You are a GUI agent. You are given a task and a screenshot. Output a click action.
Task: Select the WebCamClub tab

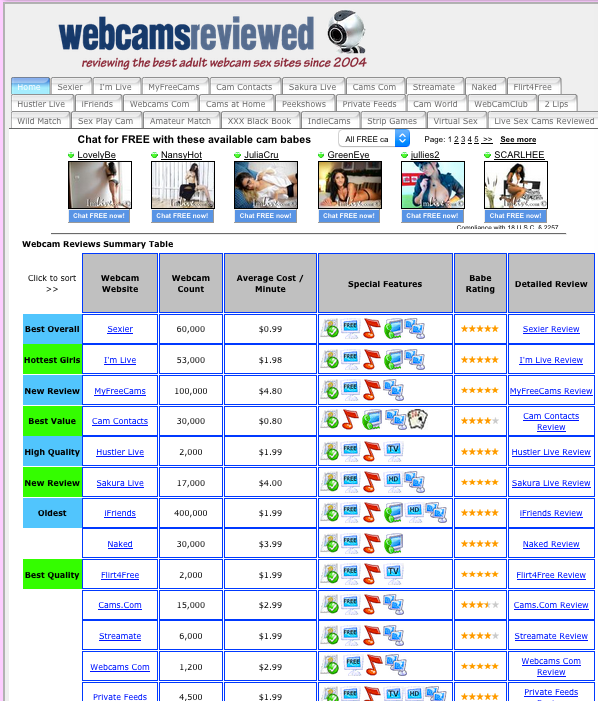point(501,104)
